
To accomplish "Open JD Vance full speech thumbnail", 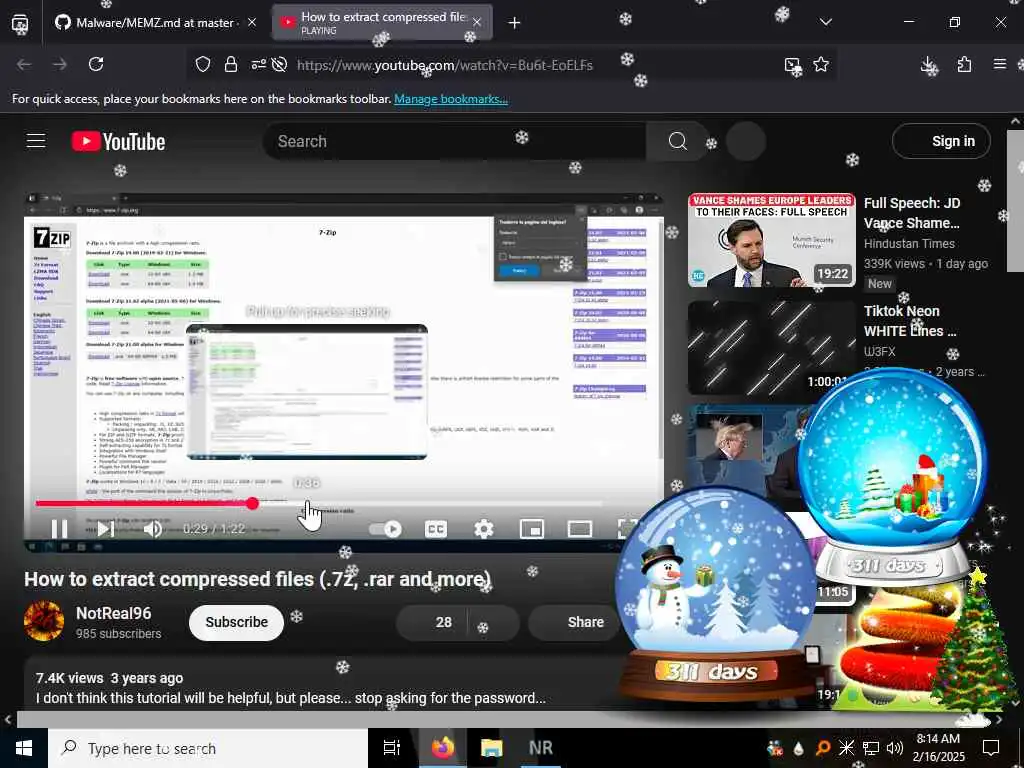I will click(771, 240).
